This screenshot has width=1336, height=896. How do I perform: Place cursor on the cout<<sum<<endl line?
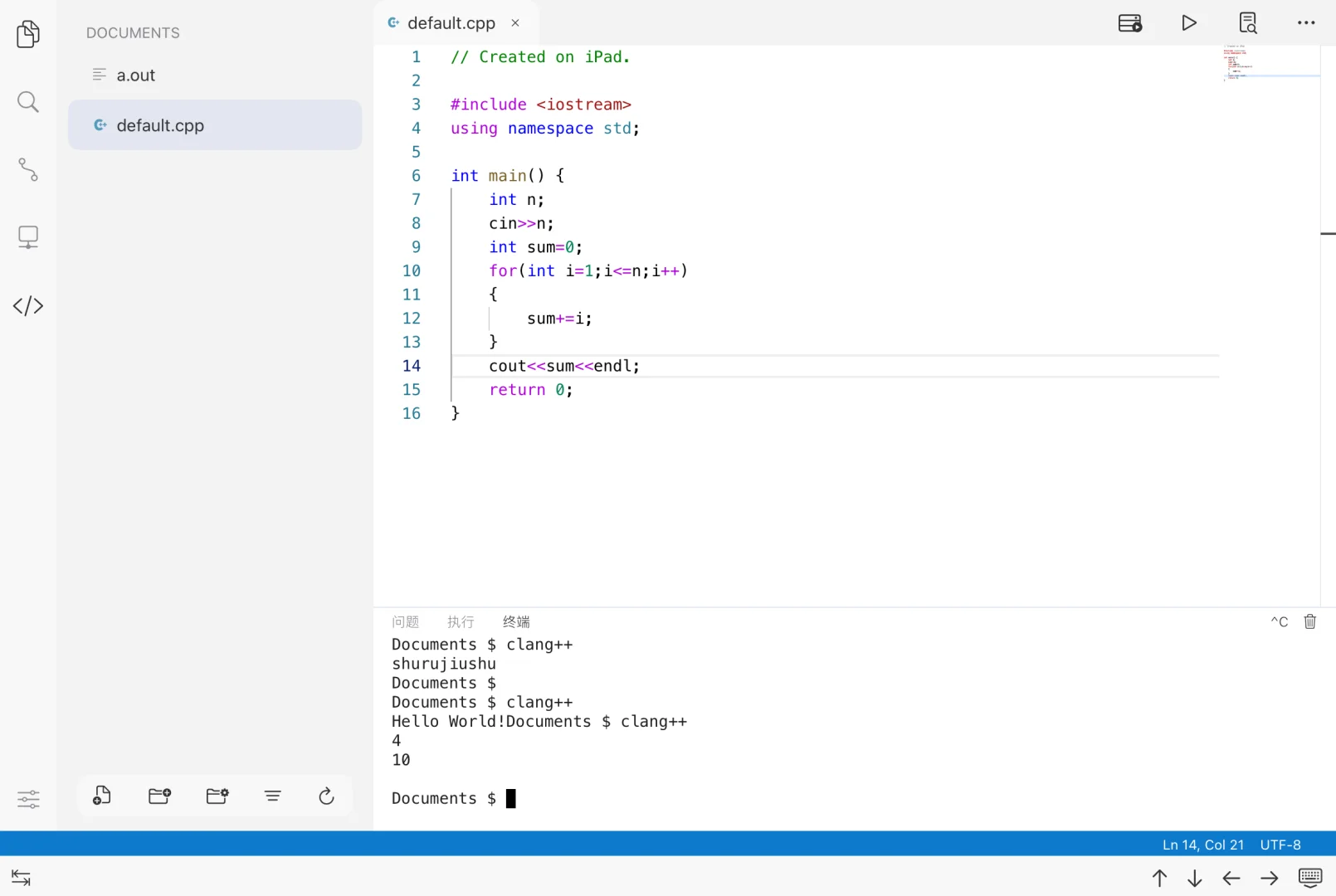click(x=564, y=366)
